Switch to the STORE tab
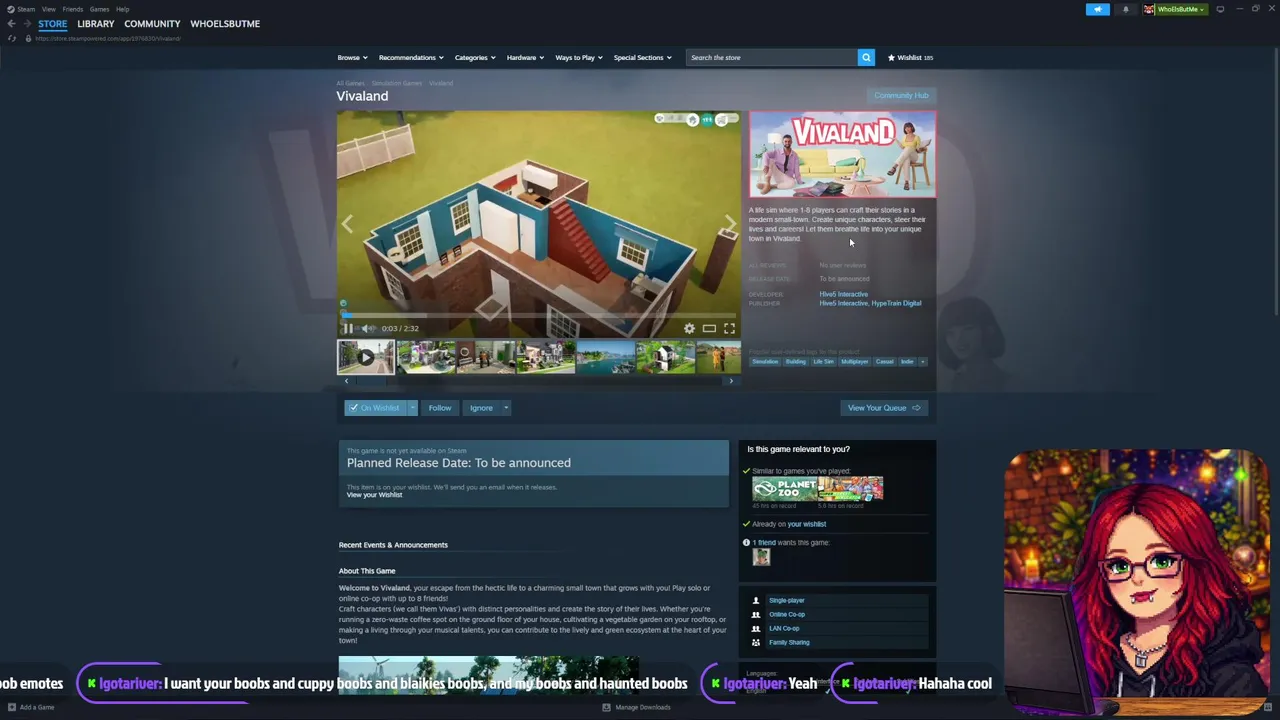This screenshot has width=1280, height=720. 53,24
